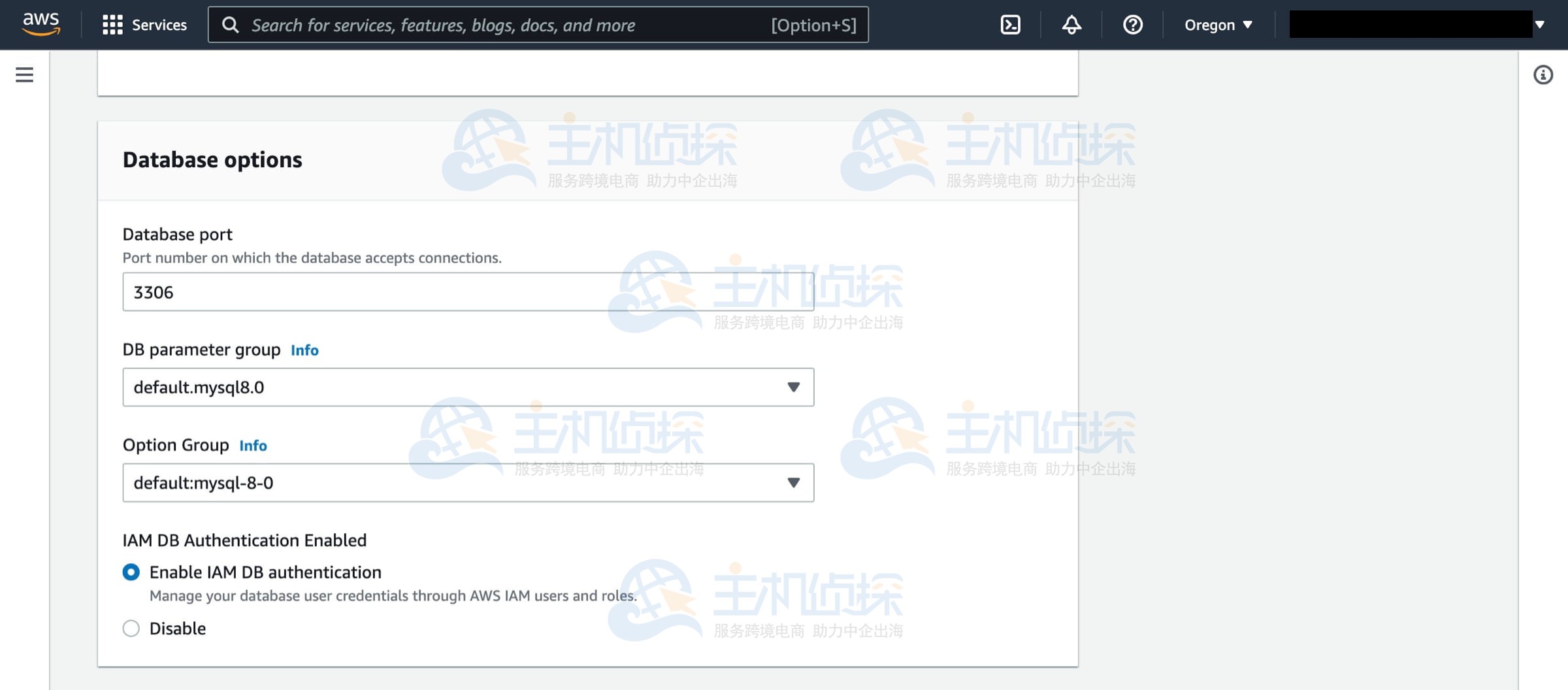The height and width of the screenshot is (690, 1568).
Task: Click the info circle on the right edge
Action: 1543,74
